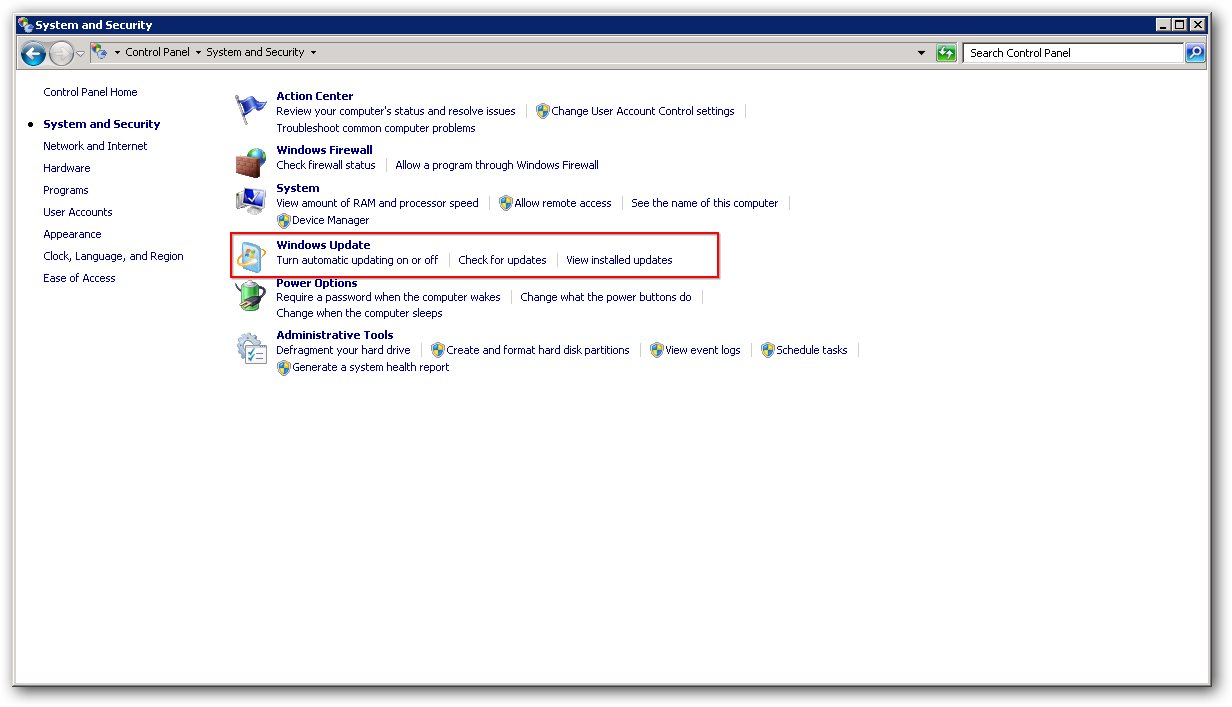This screenshot has height=707, width=1232.
Task: Open Device Manager link
Action: pos(330,220)
